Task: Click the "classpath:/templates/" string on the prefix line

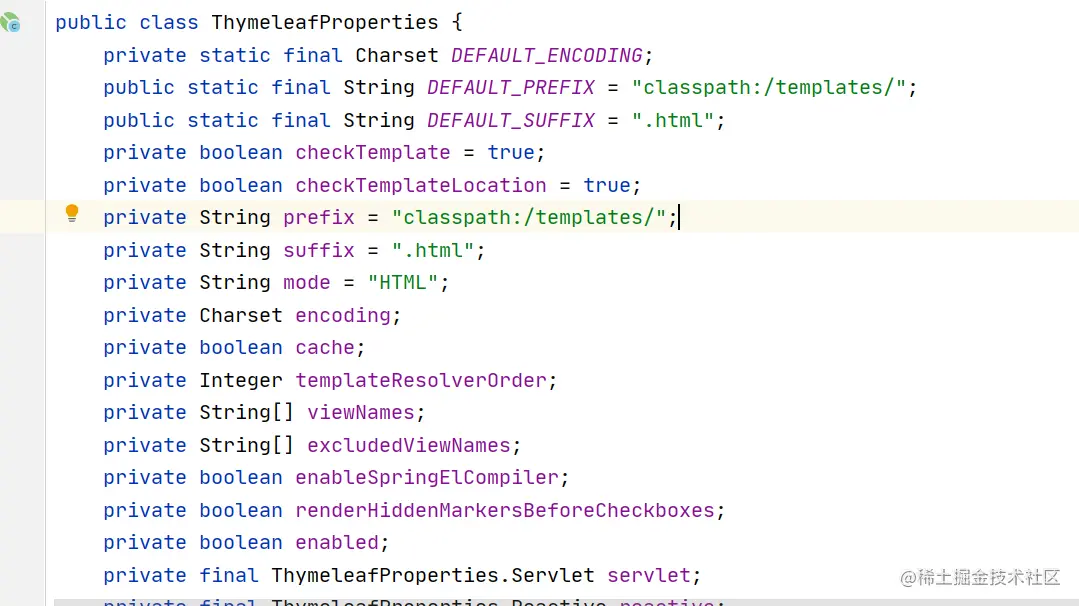Action: [x=529, y=217]
